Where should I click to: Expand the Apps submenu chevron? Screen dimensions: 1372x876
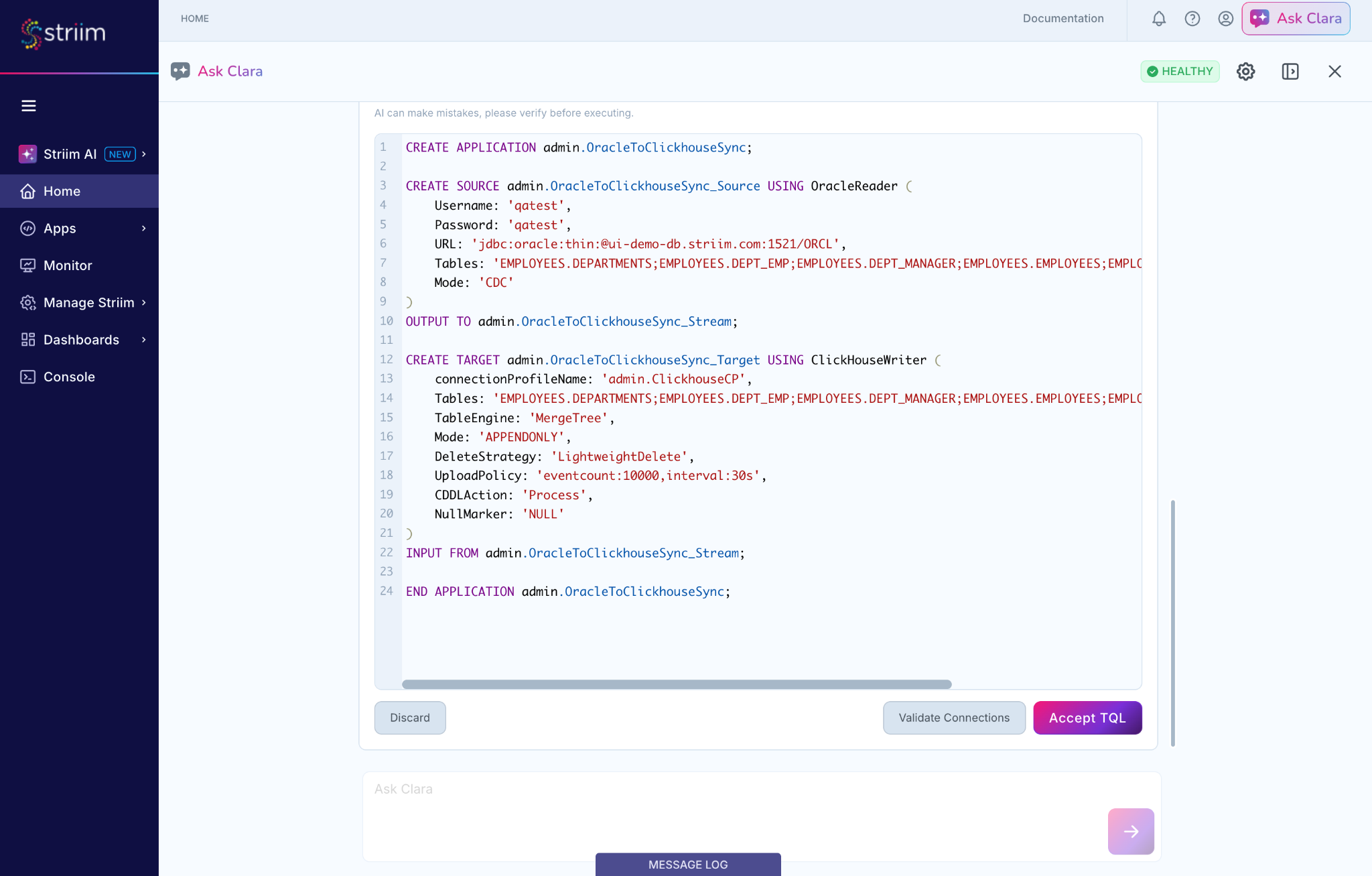pos(143,228)
